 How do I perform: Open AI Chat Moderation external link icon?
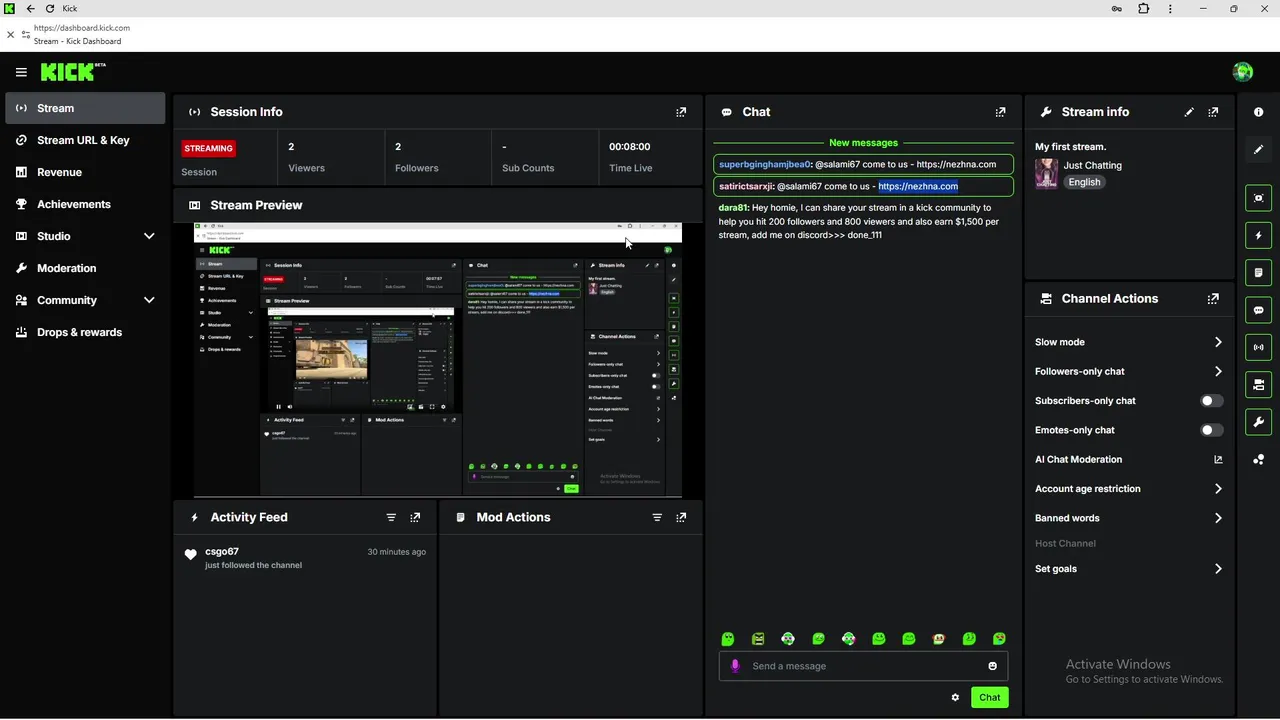click(1218, 459)
